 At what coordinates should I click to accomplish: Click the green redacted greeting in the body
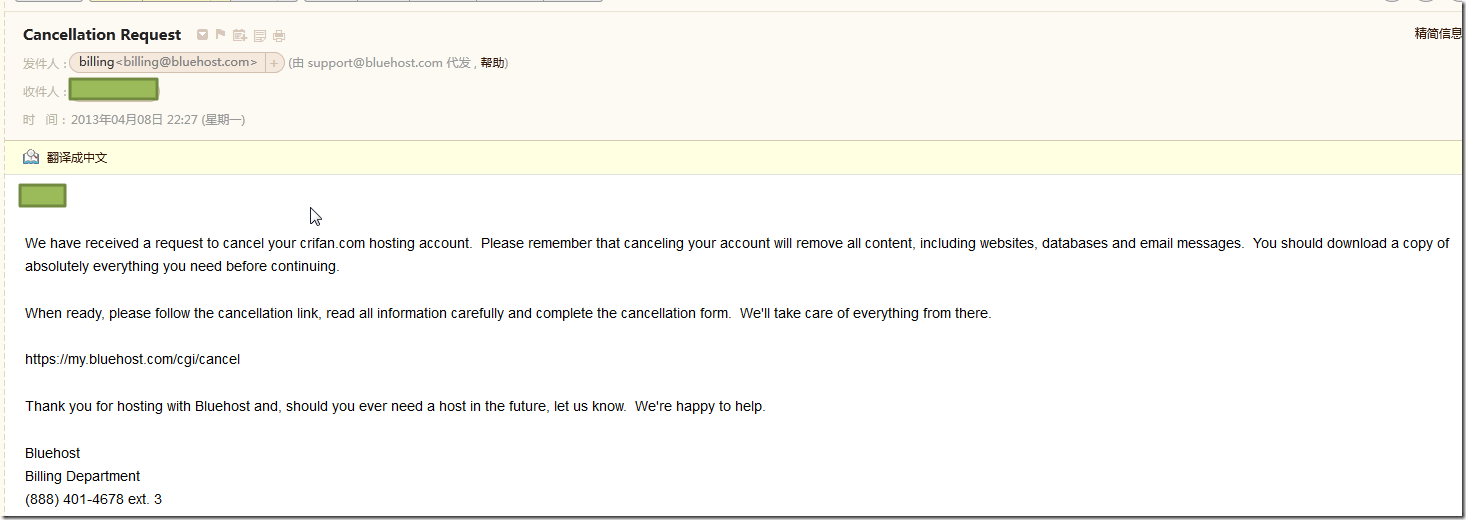[x=43, y=196]
